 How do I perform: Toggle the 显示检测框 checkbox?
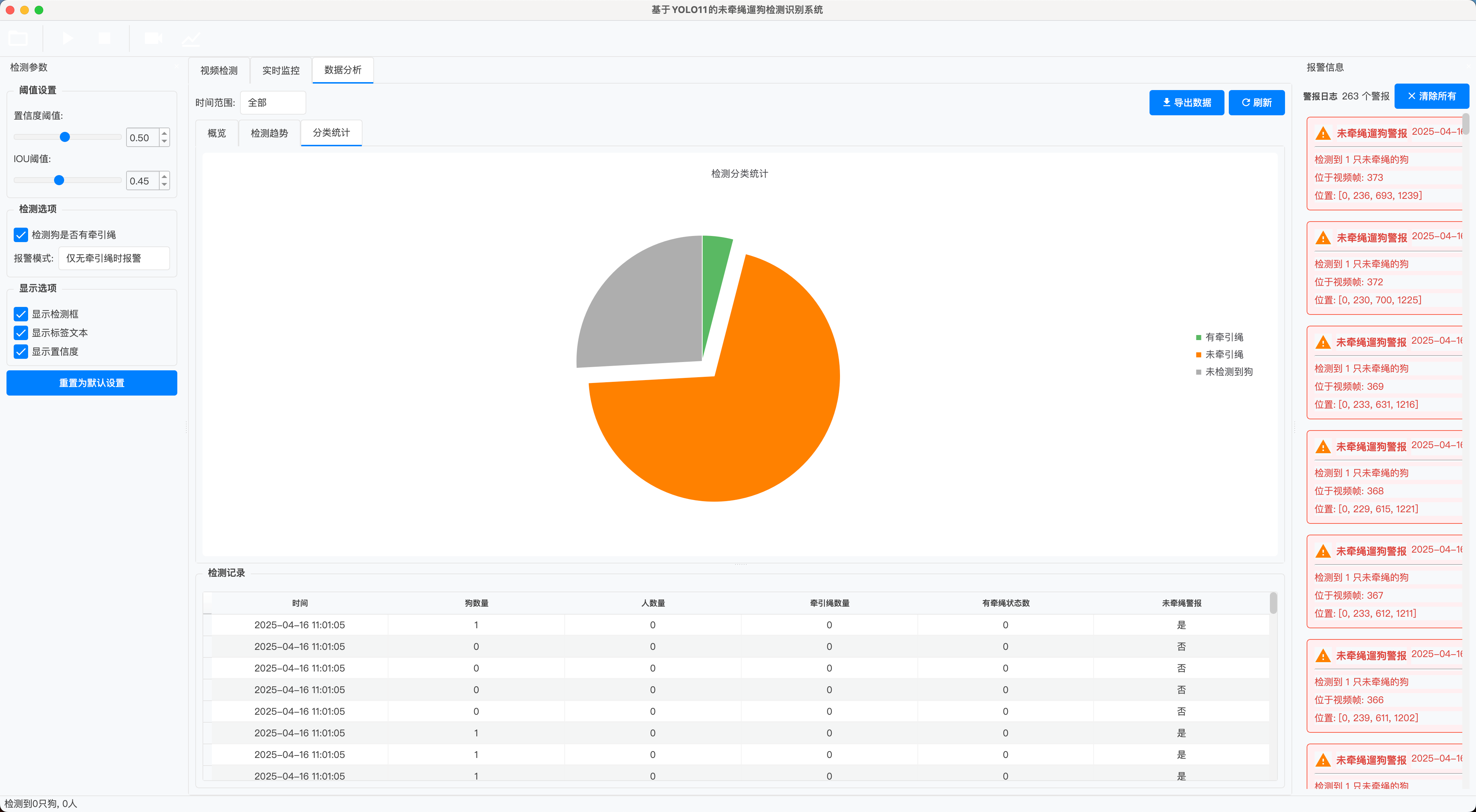click(21, 314)
